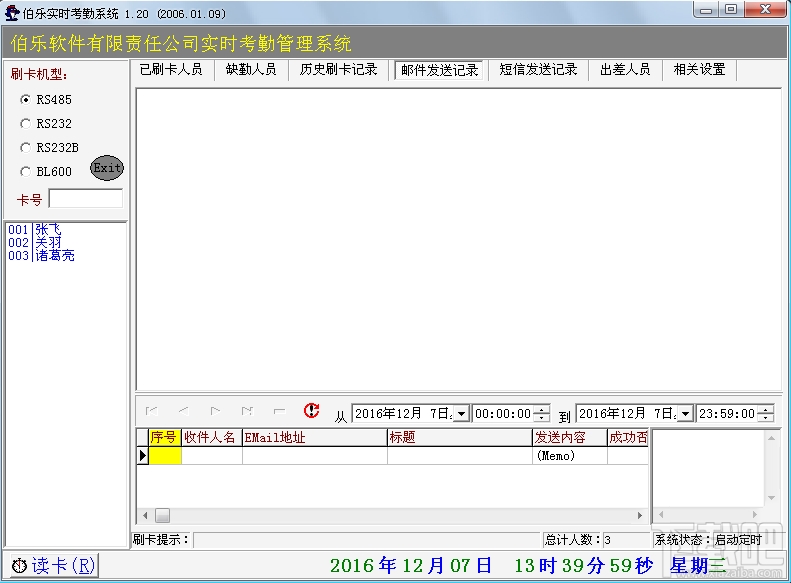791x583 pixels.
Task: Open the 已刷卡人员 tab
Action: coord(171,70)
